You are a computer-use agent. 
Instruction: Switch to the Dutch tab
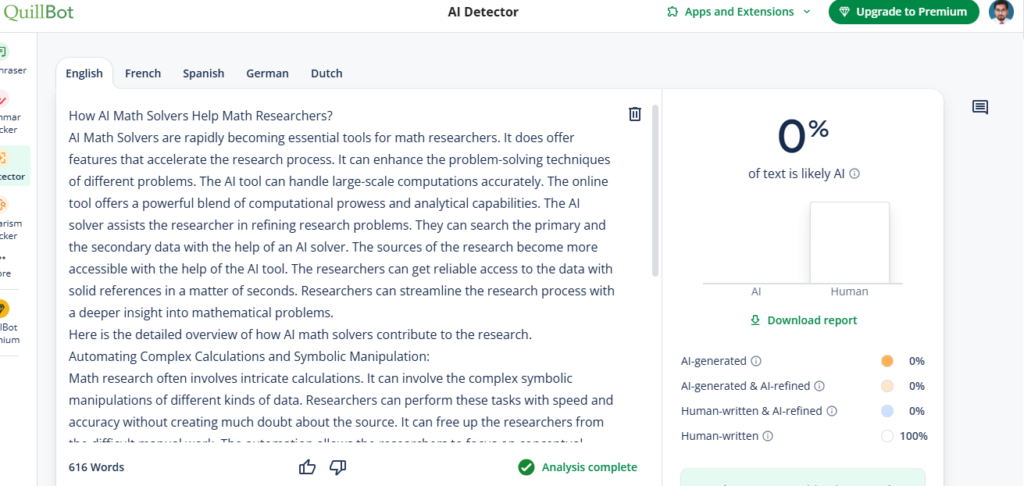click(x=327, y=73)
